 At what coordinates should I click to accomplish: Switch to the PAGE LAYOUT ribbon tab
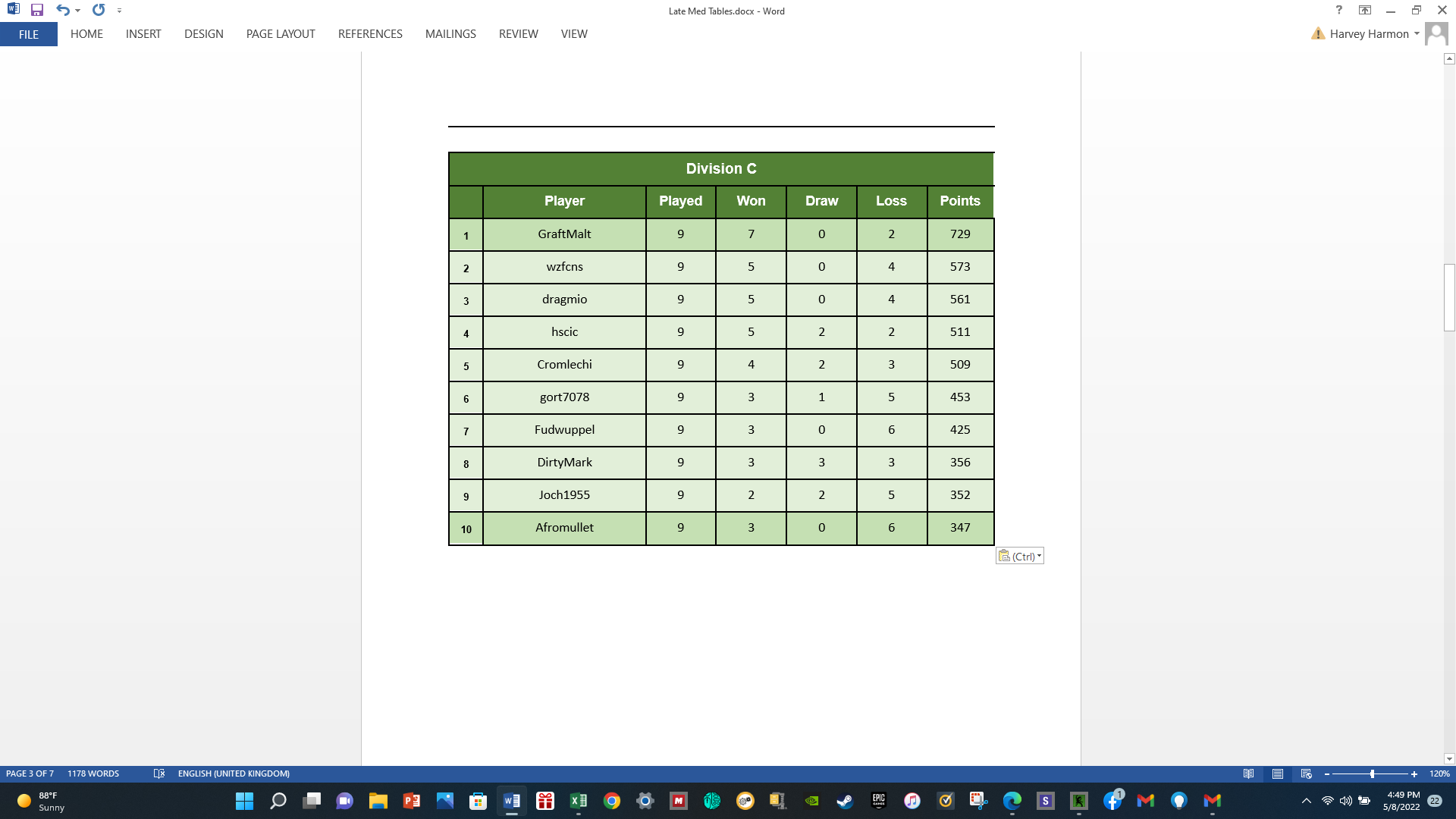click(281, 34)
